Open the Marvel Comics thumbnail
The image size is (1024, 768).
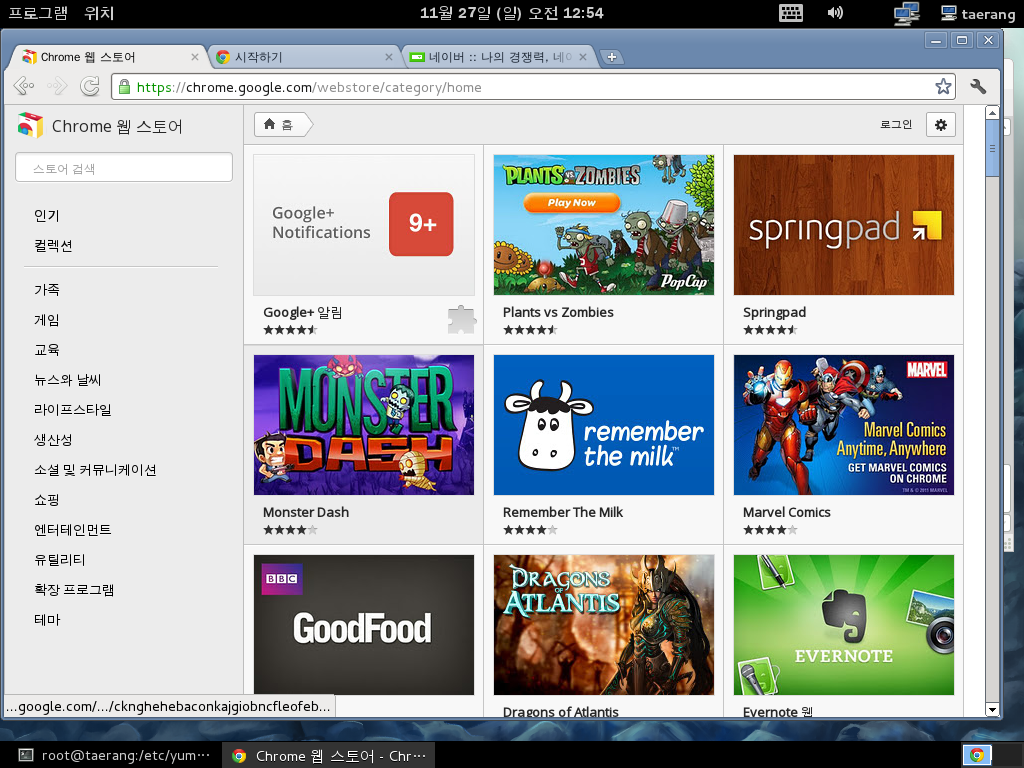click(844, 424)
